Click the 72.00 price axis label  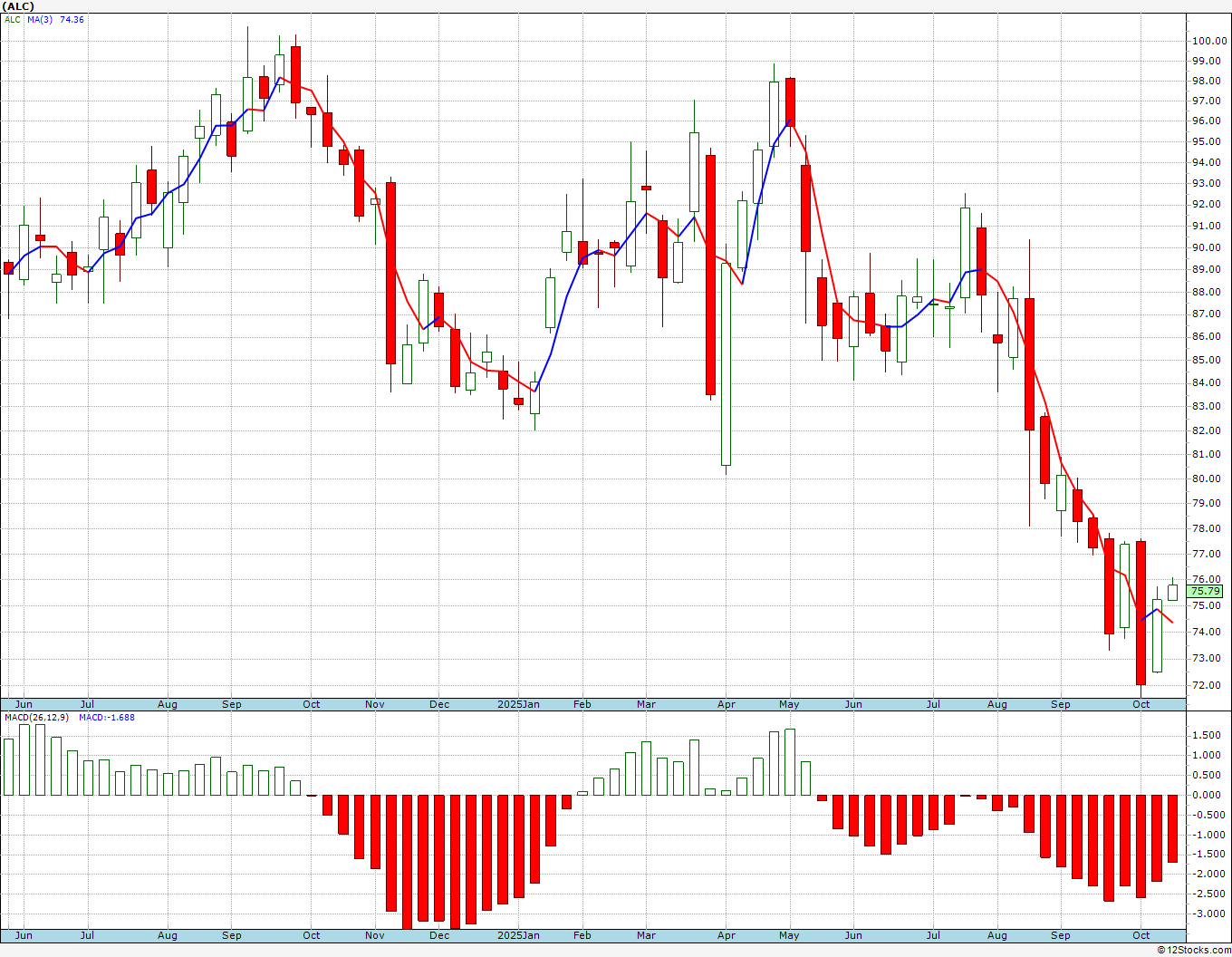tap(1206, 685)
